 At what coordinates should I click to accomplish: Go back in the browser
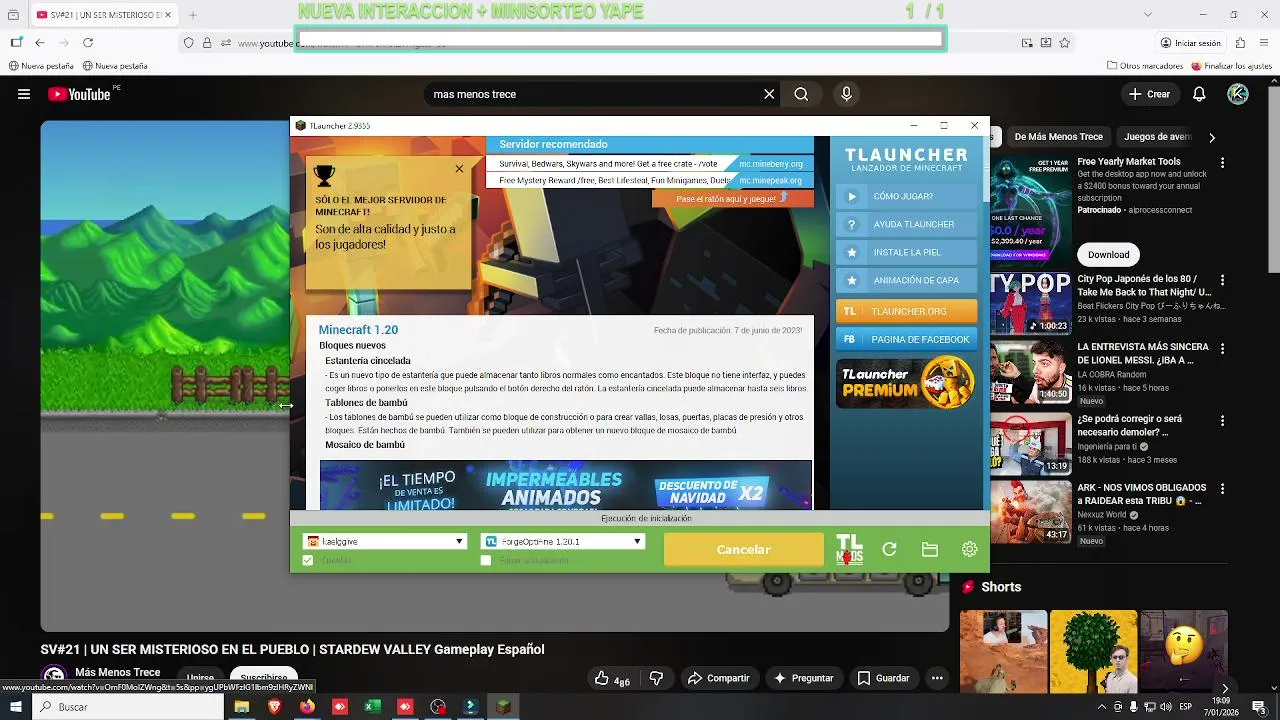tap(40, 43)
